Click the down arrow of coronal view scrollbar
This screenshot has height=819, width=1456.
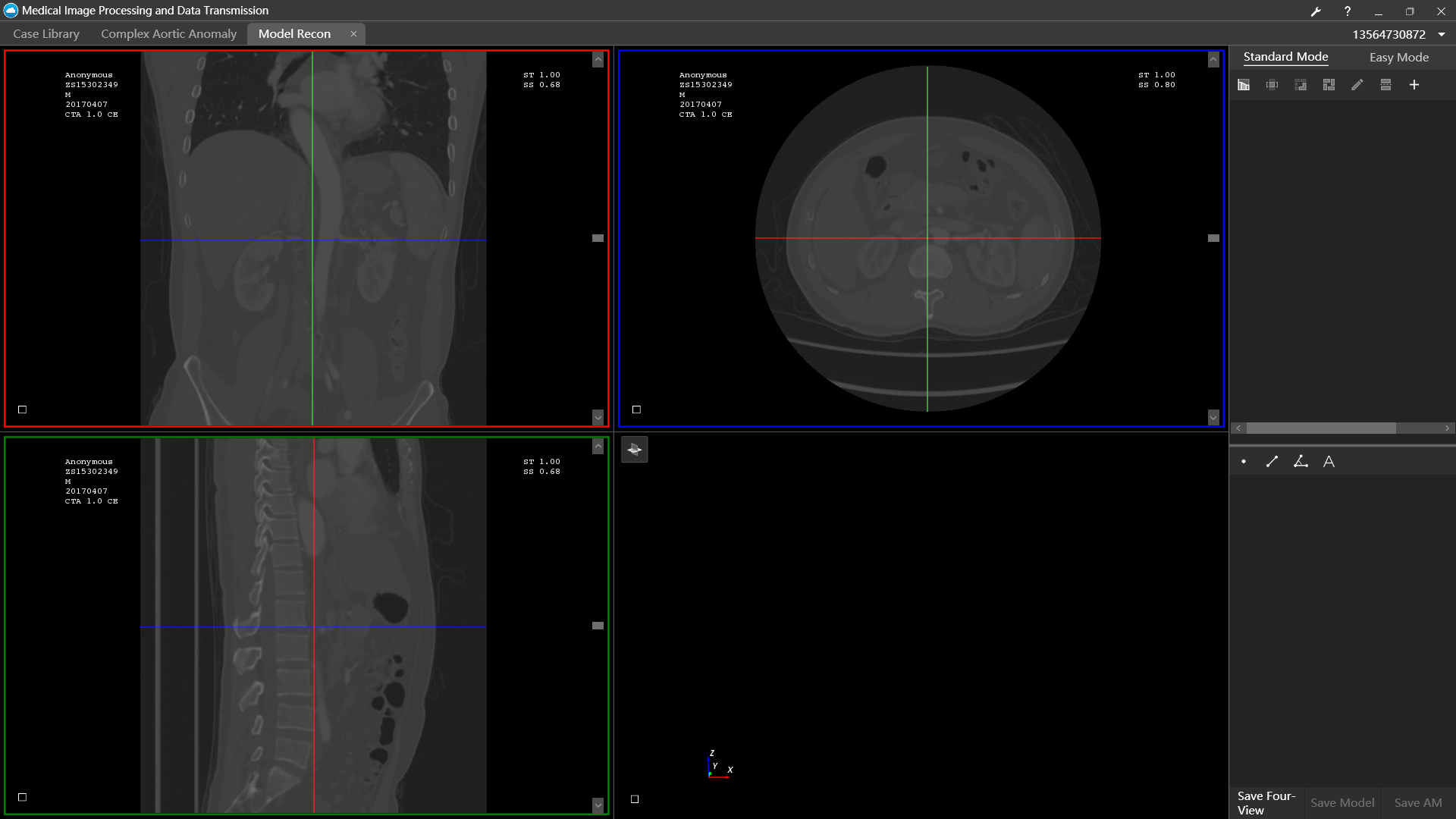tap(598, 417)
